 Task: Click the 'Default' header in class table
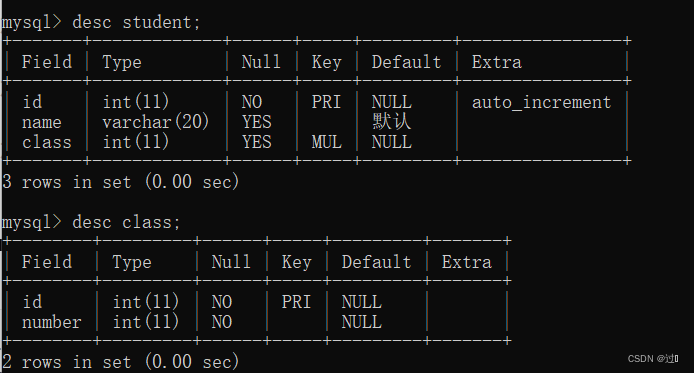pyautogui.click(x=376, y=262)
